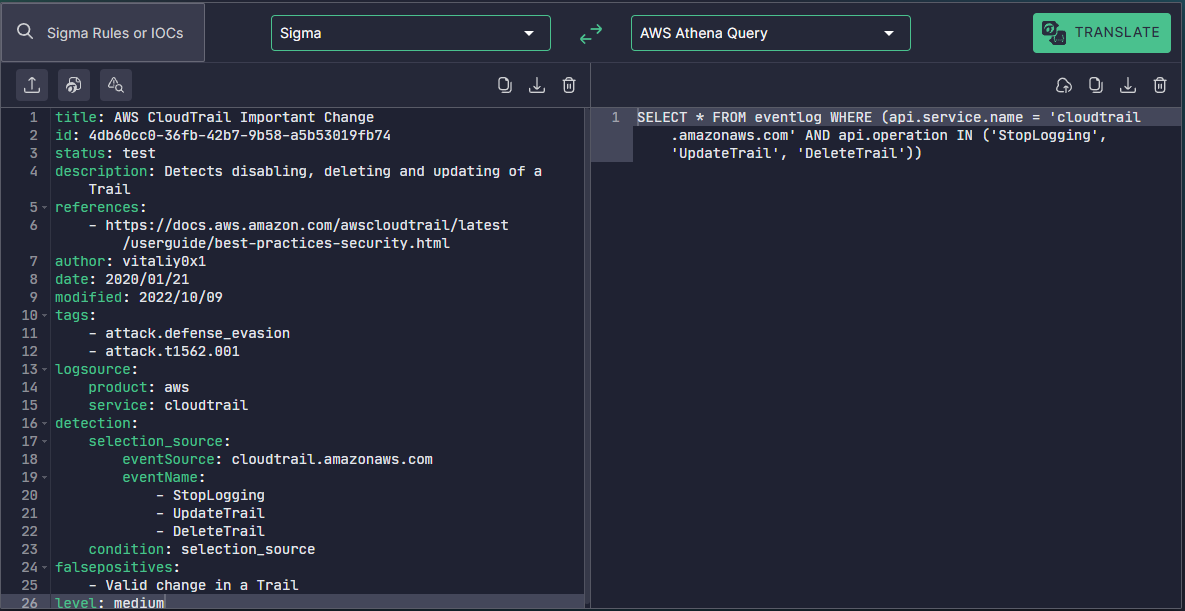Copy the translated Athena query
The image size is (1185, 611).
pos(1096,85)
